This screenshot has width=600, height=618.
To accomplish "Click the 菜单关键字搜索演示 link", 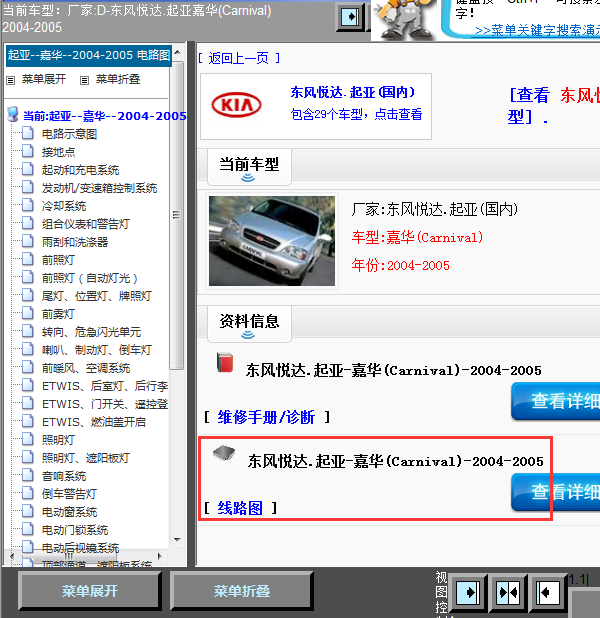I will (538, 31).
